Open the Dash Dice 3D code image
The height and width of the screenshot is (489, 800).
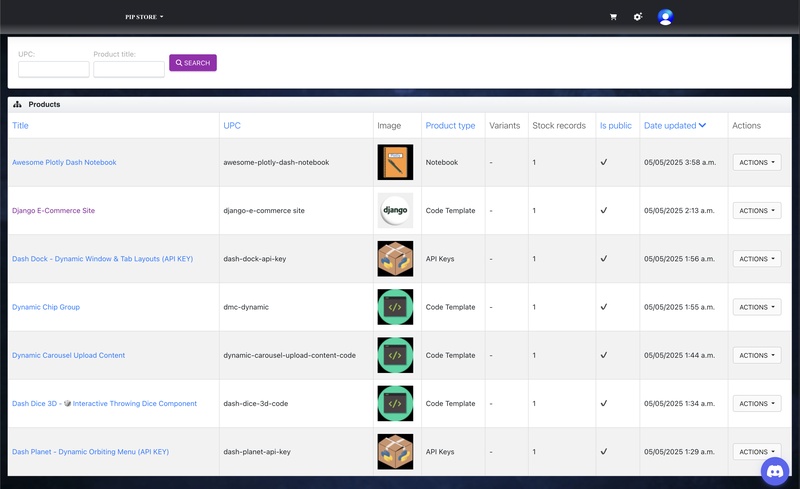pos(395,403)
